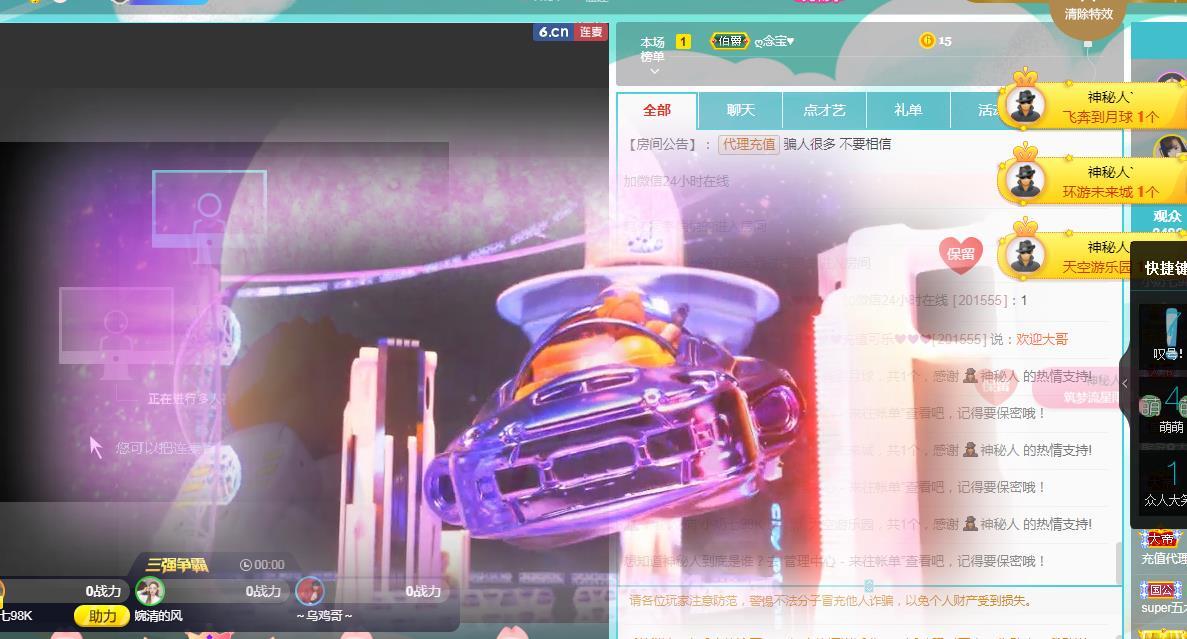Click the 婉清的风 name label

[x=158, y=616]
